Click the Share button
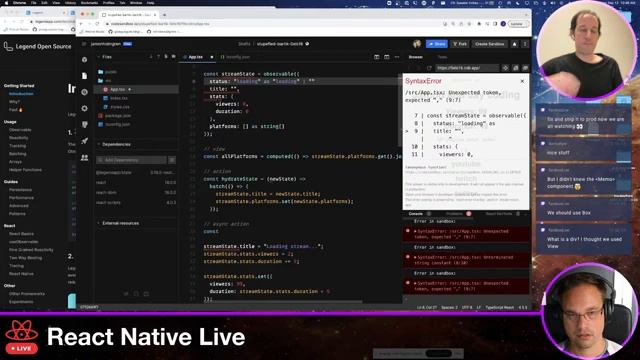The image size is (640, 360). coord(437,44)
